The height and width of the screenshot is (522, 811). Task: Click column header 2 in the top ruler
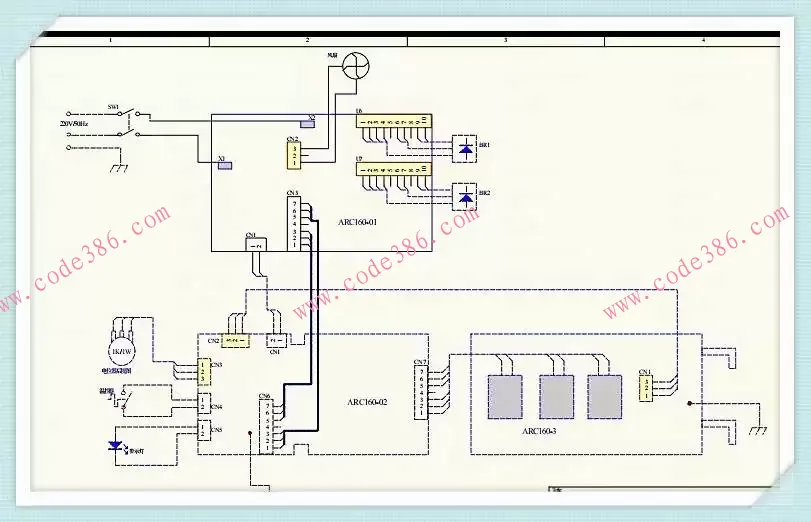click(x=308, y=40)
